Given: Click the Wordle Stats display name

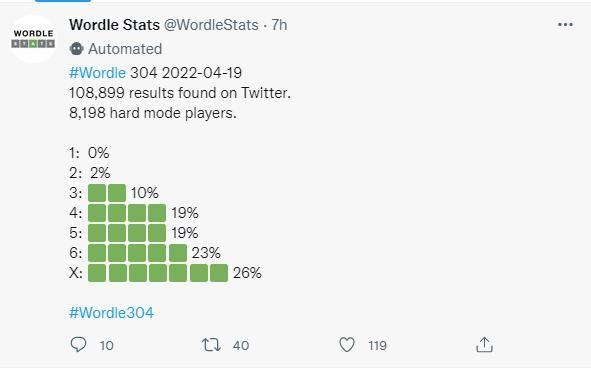Looking at the screenshot, I should 115,25.
